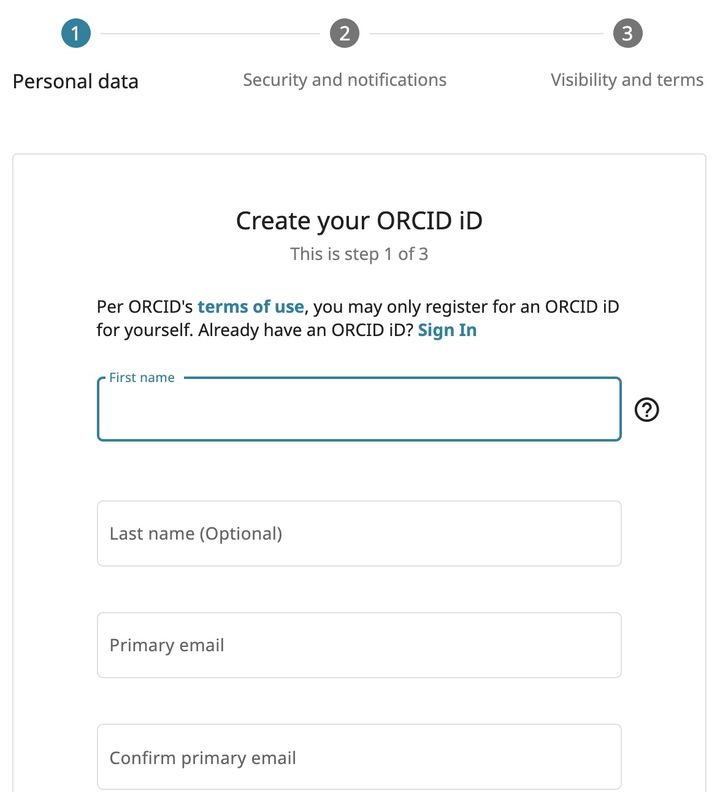Follow the Sign In link
The width and height of the screenshot is (720, 793).
[447, 330]
